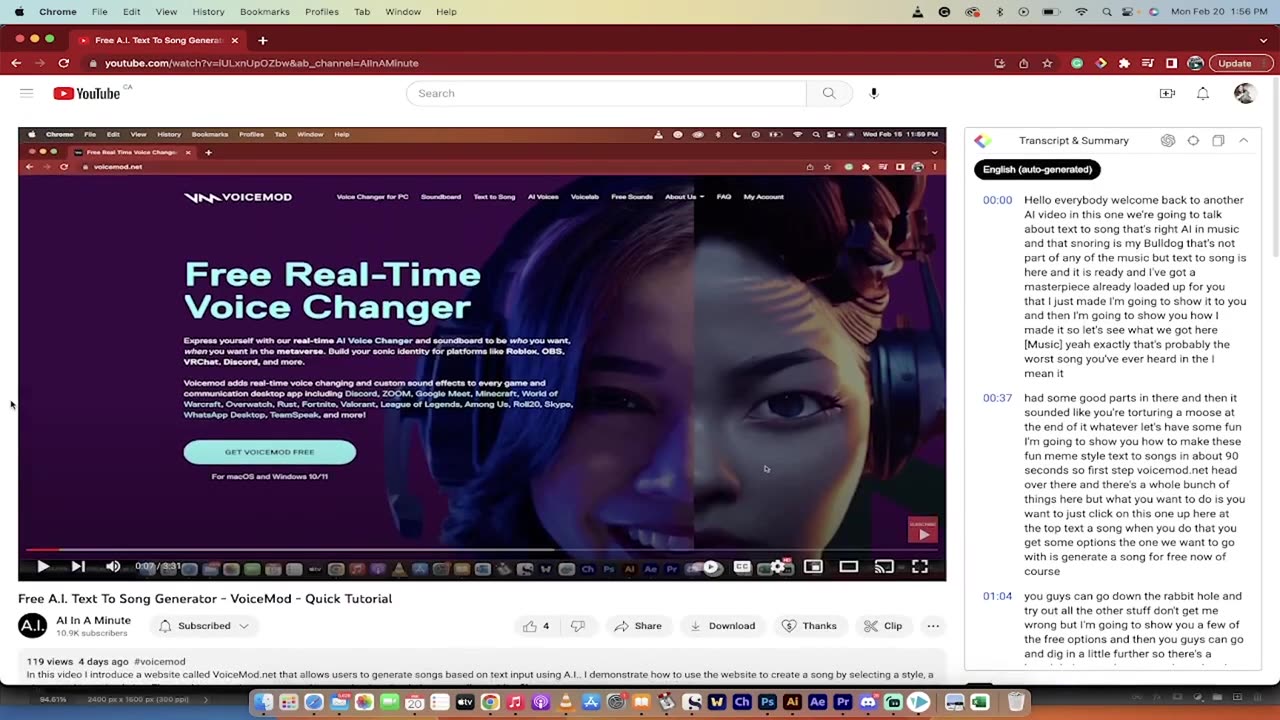This screenshot has width=1280, height=720.
Task: Open Wi-Fi status in the menu bar
Action: 1081,12
